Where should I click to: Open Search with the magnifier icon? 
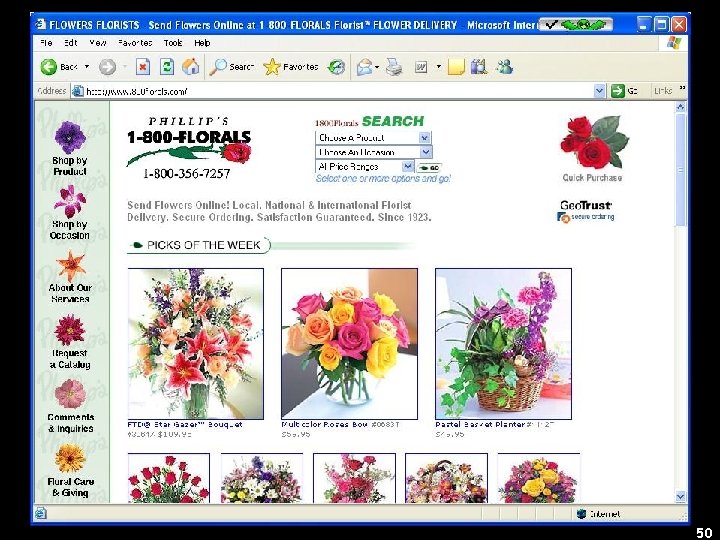point(218,67)
